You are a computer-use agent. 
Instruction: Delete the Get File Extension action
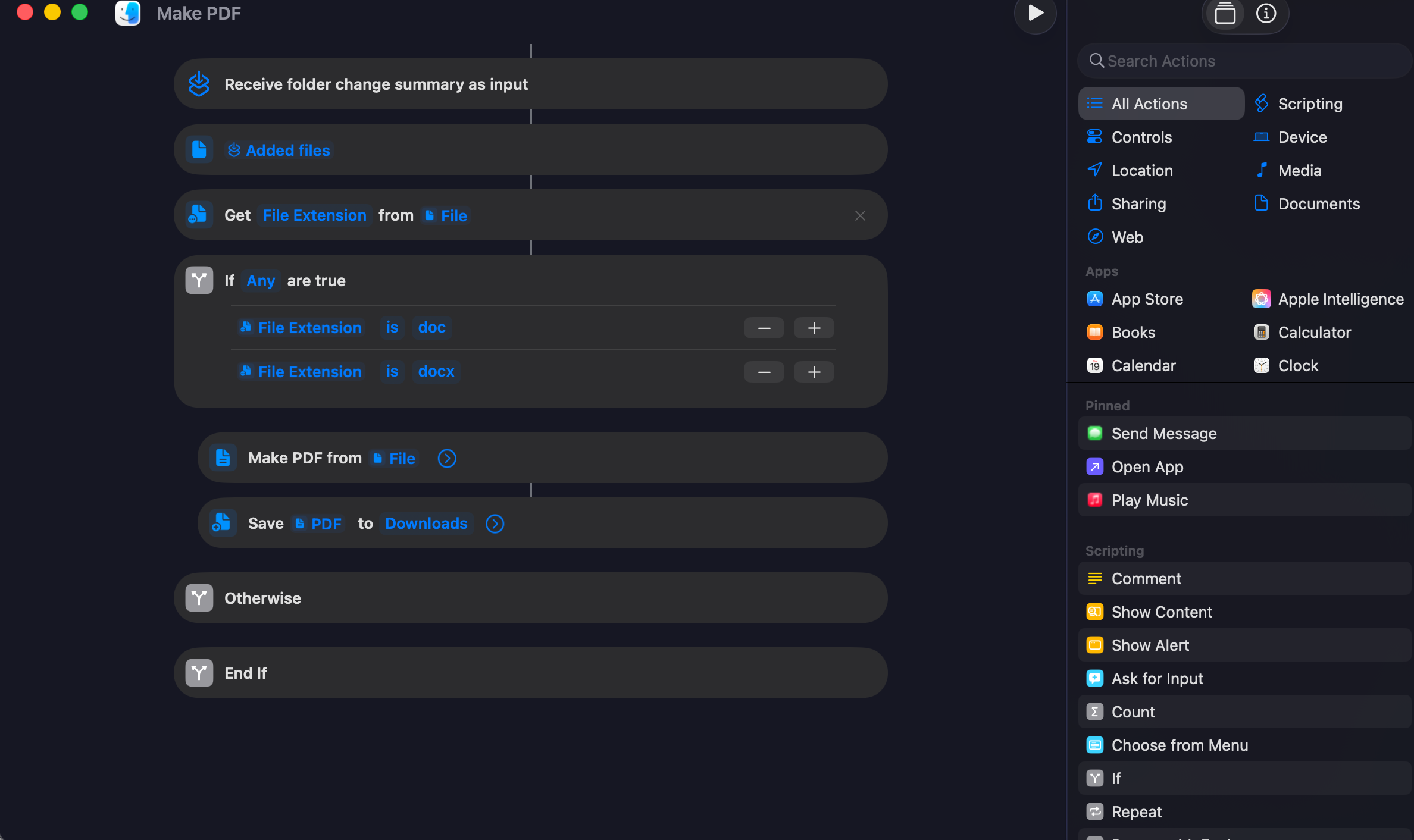(x=860, y=215)
